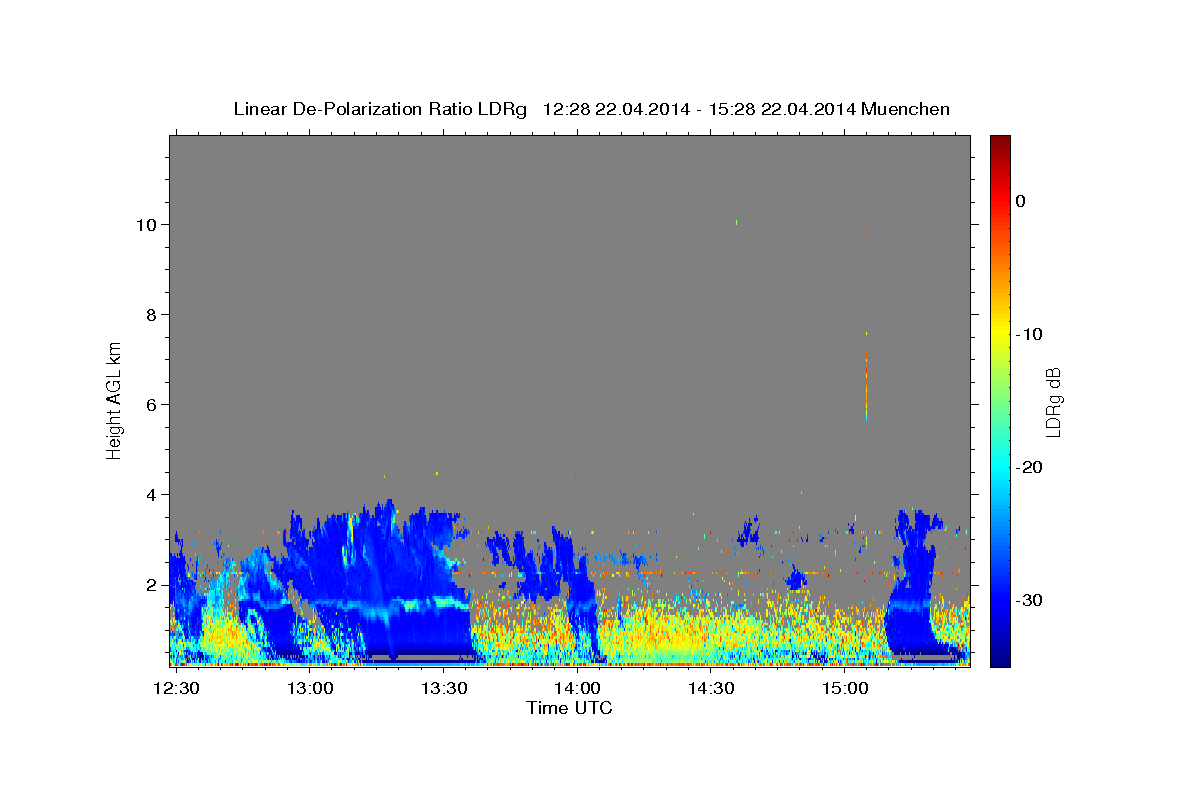
Task: Click the height tick label 10
Action: [x=146, y=224]
